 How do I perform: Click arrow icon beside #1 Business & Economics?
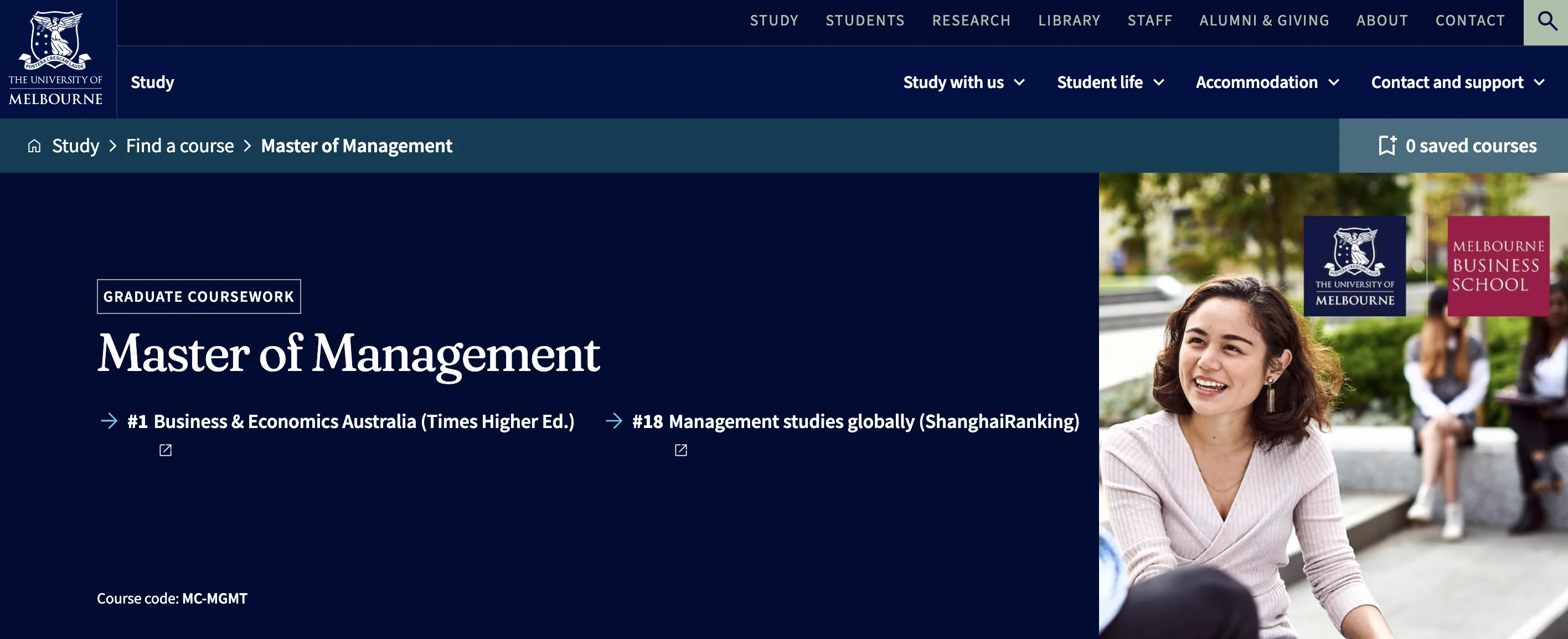click(x=109, y=421)
